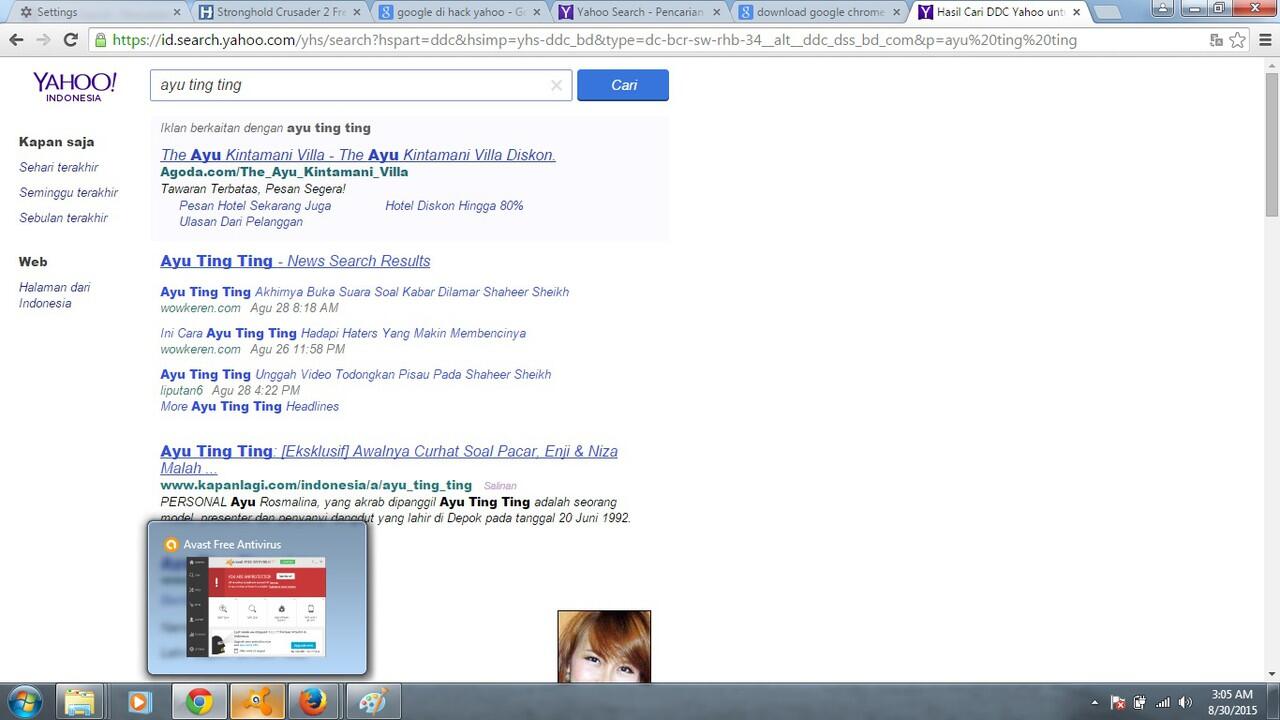1280x720 pixels.
Task: Open news about 'Dilamar Shaheer Sheikh'
Action: [x=365, y=292]
